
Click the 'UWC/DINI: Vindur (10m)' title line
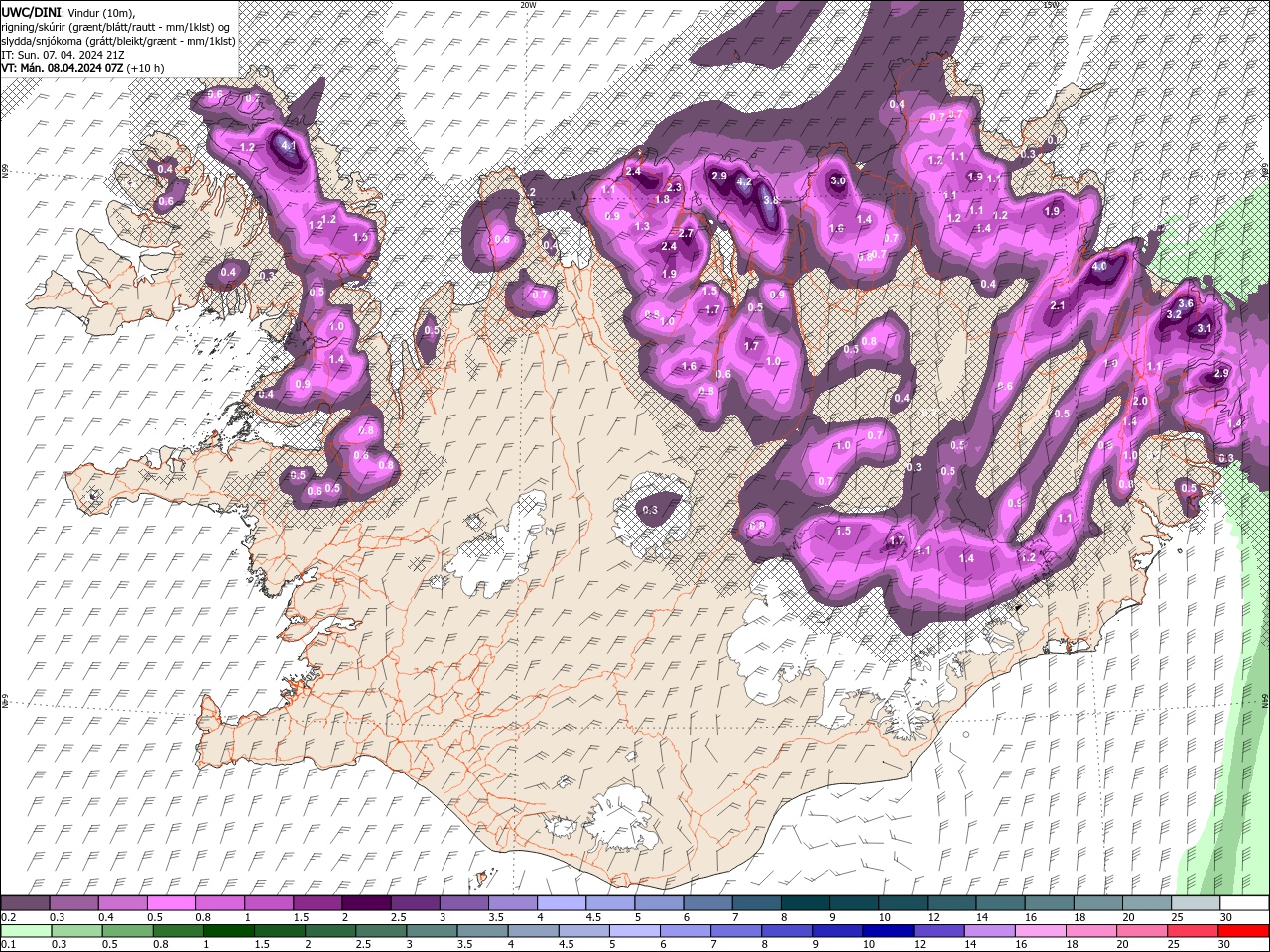[69, 11]
